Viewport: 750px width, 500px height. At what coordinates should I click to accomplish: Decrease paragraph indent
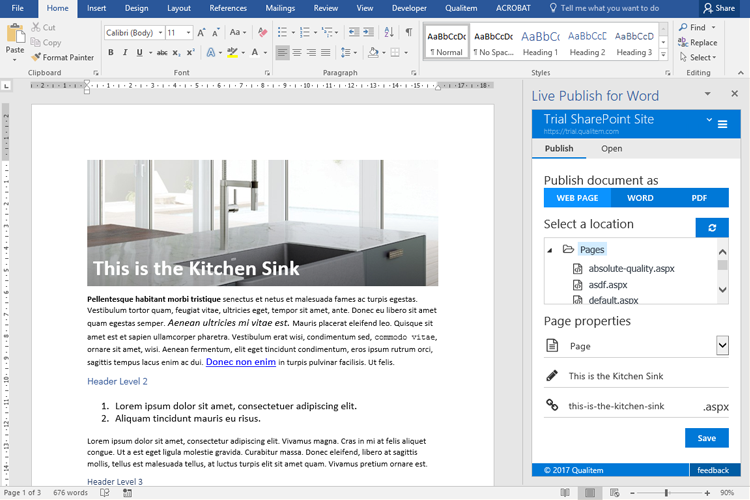coord(353,33)
